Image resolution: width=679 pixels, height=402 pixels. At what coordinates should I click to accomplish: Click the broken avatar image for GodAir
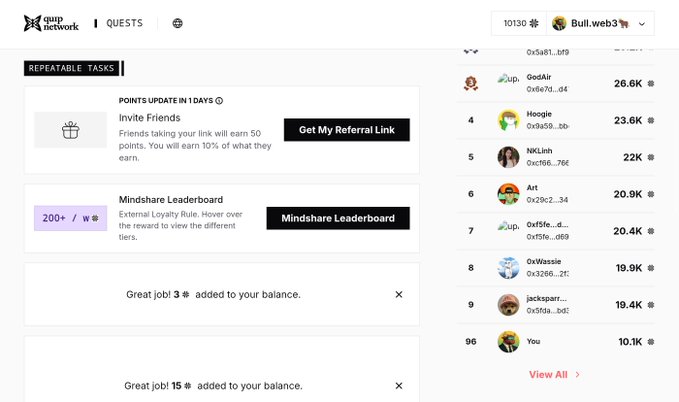point(508,78)
